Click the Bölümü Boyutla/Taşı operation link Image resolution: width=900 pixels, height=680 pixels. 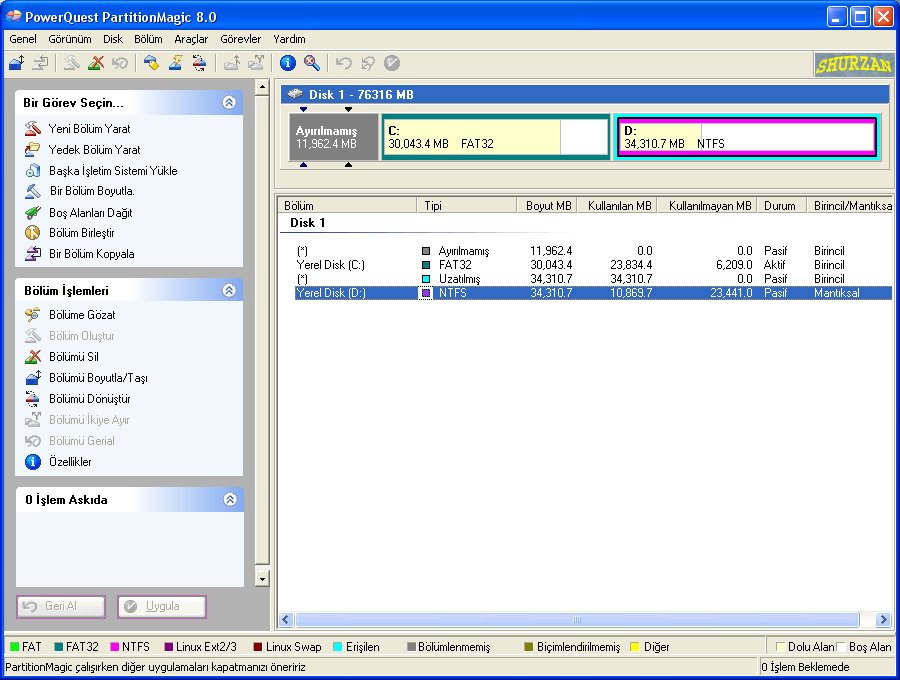tap(98, 378)
